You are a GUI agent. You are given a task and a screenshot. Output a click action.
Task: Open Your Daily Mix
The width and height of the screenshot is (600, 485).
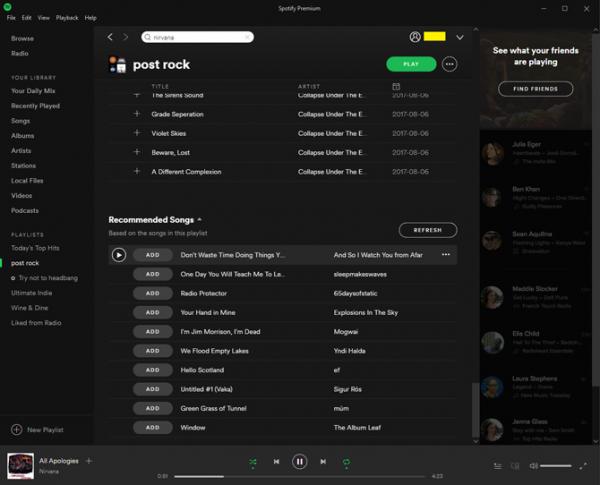point(33,91)
